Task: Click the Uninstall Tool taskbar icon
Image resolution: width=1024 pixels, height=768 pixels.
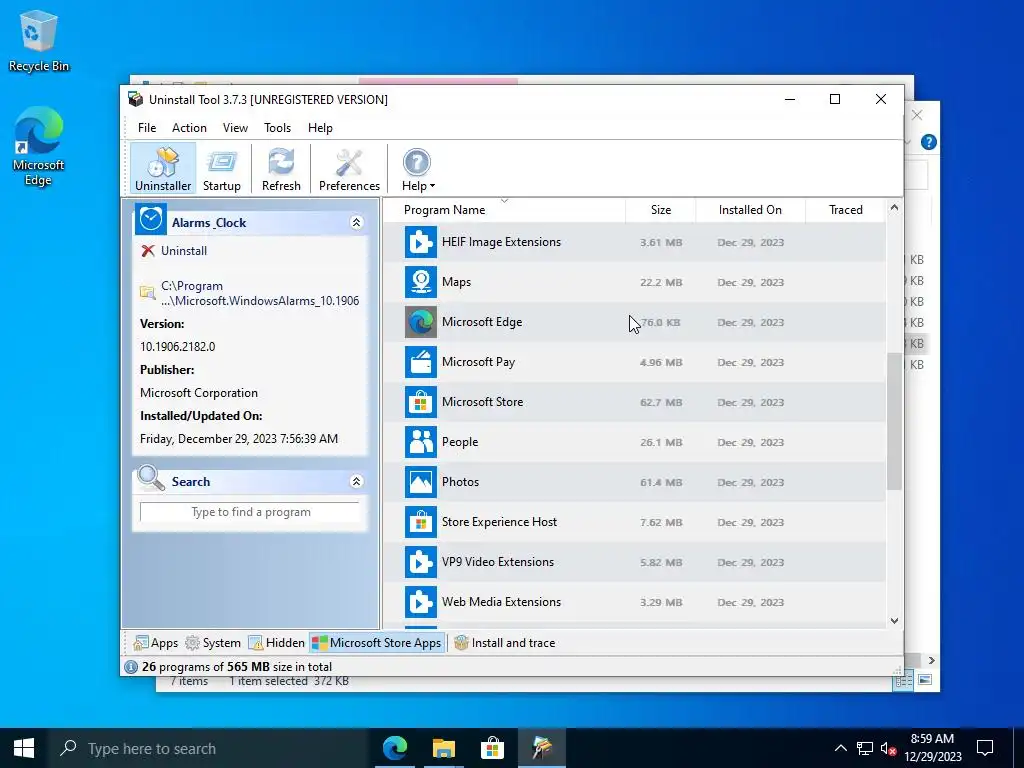Action: tap(541, 748)
